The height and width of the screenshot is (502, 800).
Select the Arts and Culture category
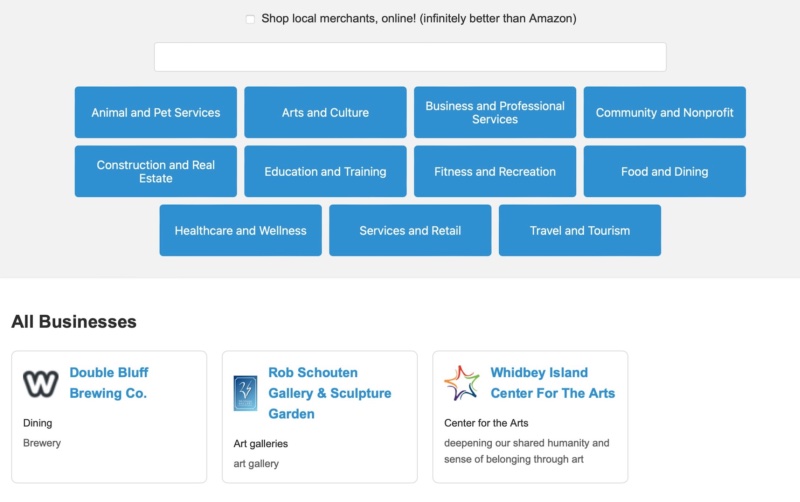tap(325, 113)
